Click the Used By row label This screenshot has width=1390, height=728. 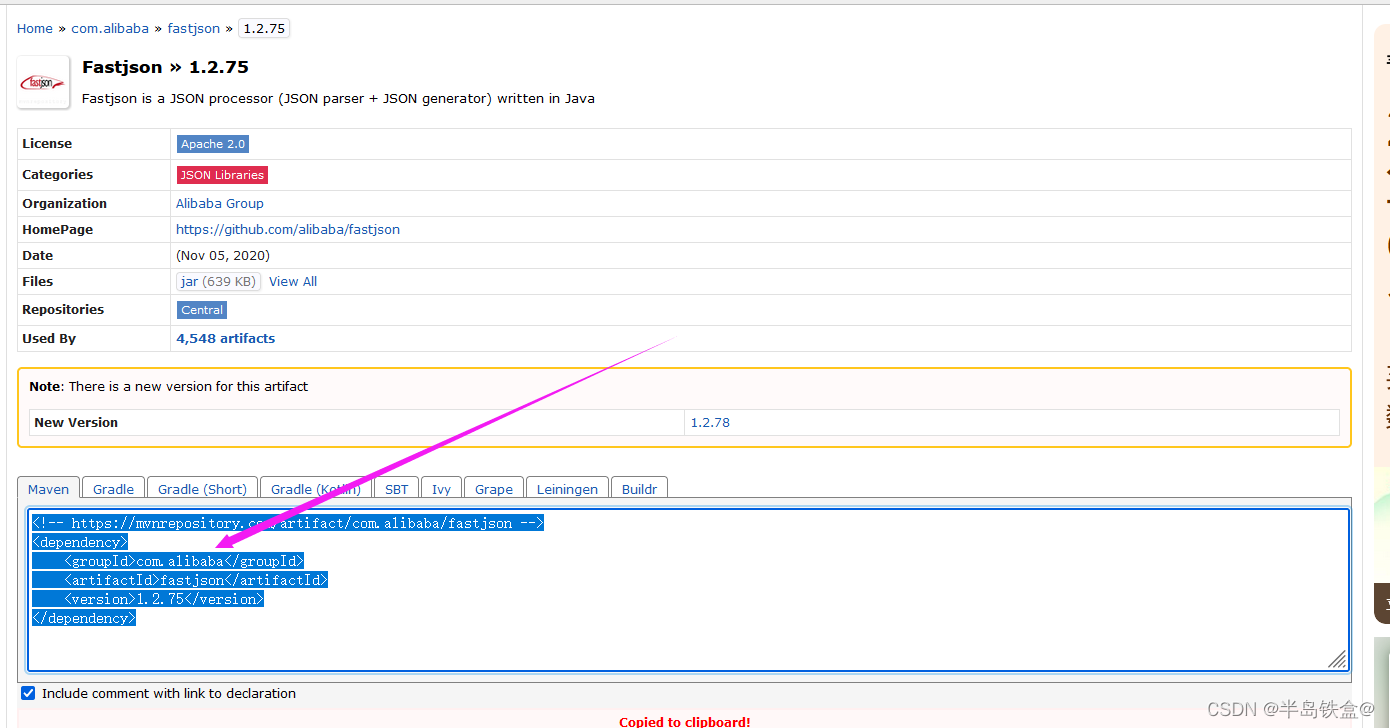(49, 338)
